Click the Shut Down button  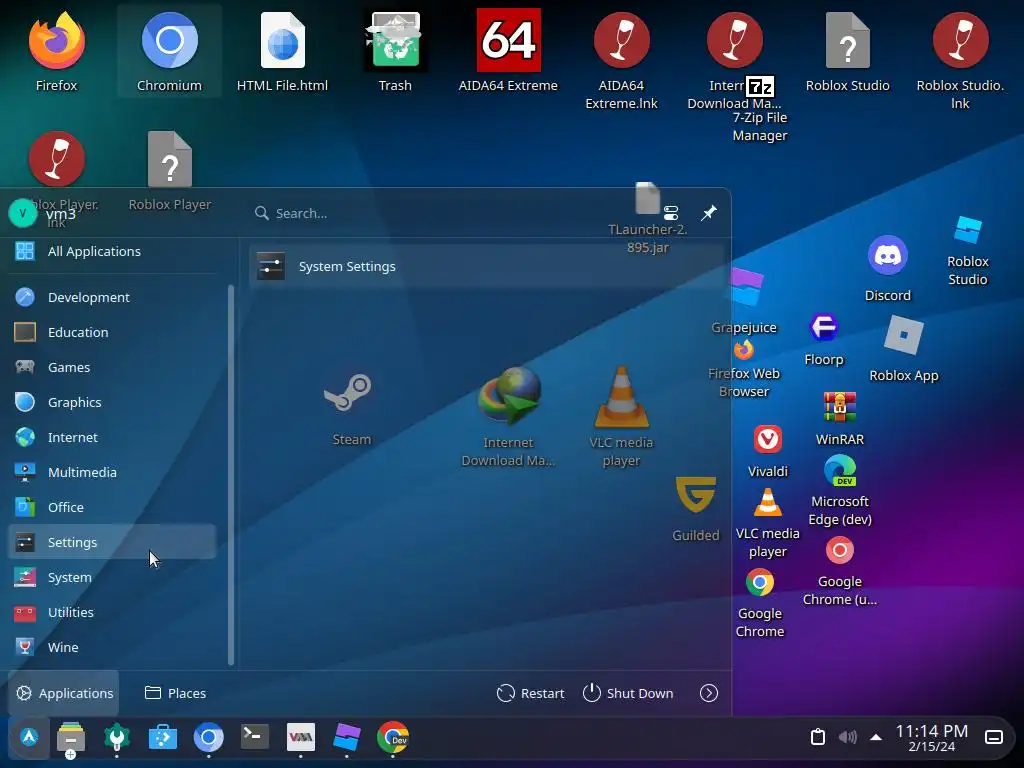(x=628, y=693)
